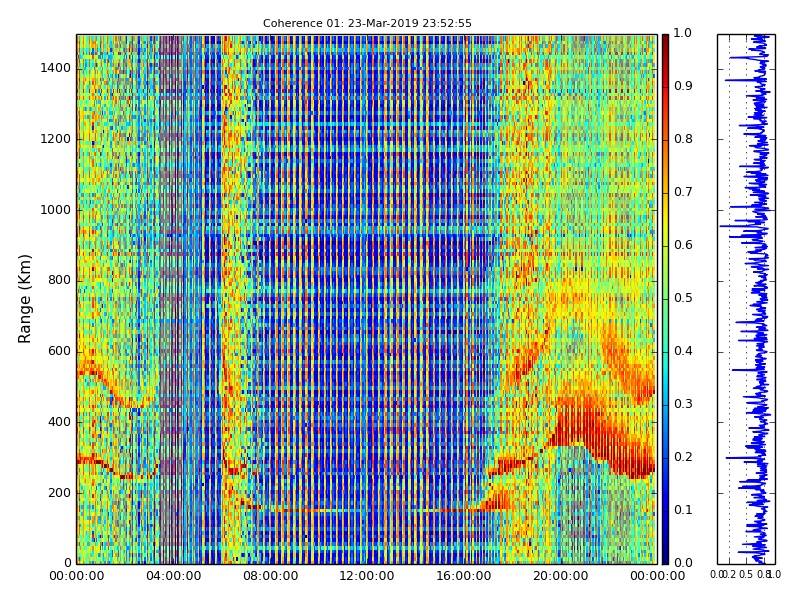Click the 0.5 tick under the profile plot

(x=746, y=575)
